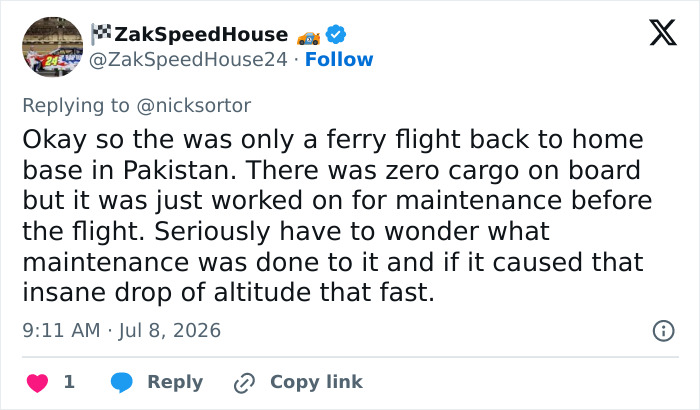Click the tweet body about ferry flight
700x410 pixels.
coord(337,216)
